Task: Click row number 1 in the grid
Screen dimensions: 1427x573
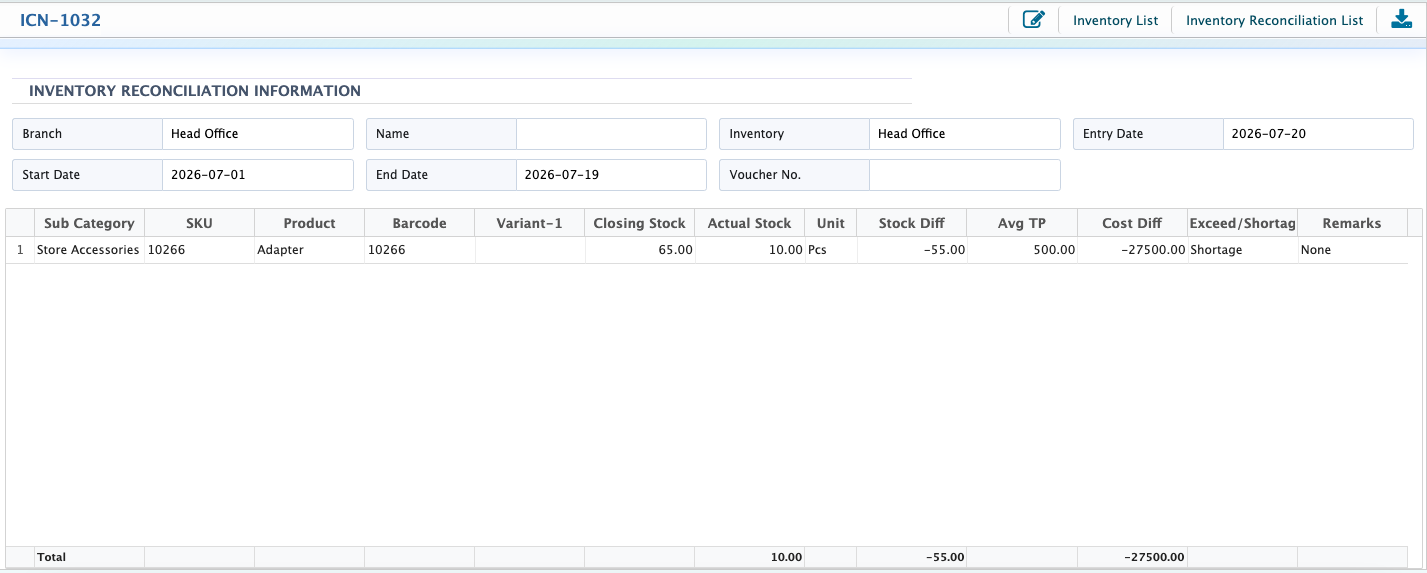Action: [20, 250]
